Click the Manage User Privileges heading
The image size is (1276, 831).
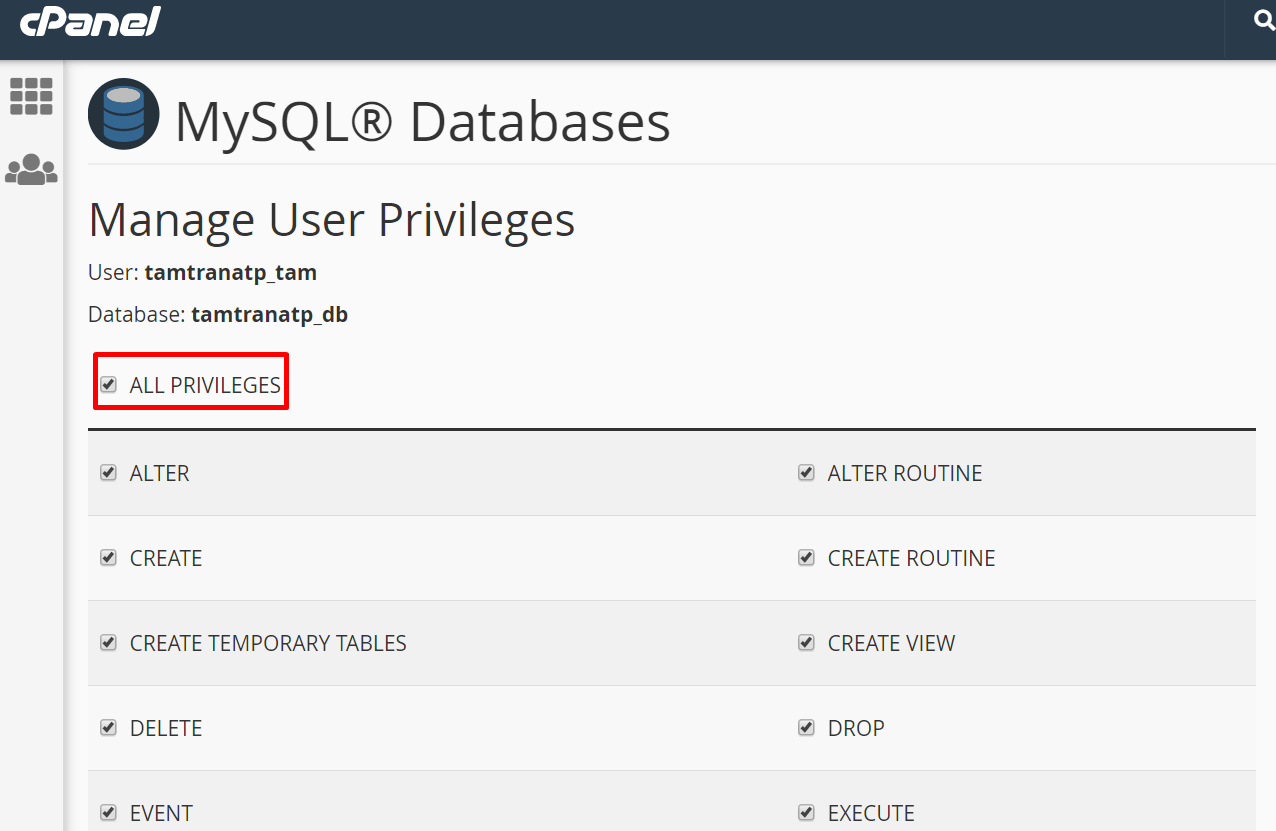coord(332,219)
